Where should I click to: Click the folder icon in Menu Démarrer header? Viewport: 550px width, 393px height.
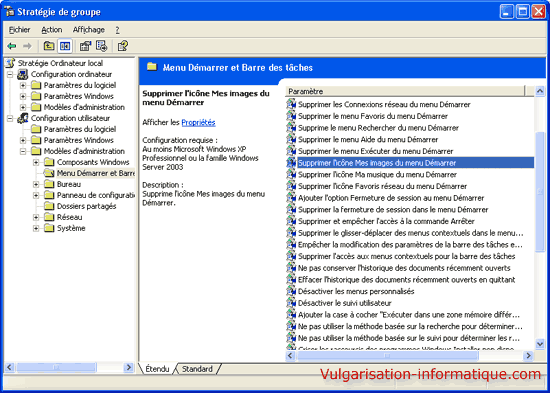152,67
